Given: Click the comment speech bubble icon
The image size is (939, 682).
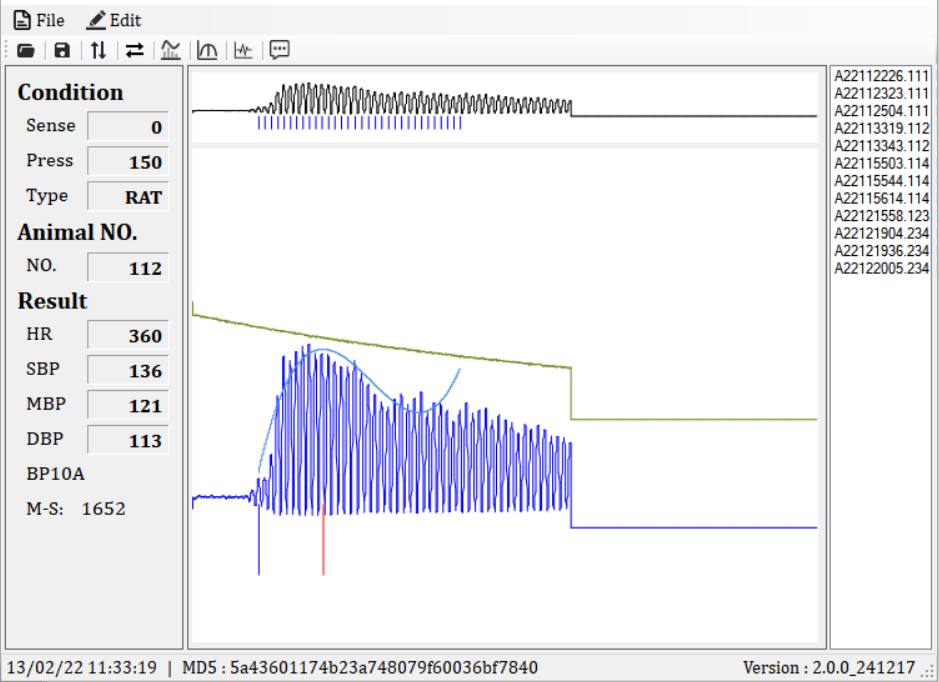Looking at the screenshot, I should coord(279,50).
